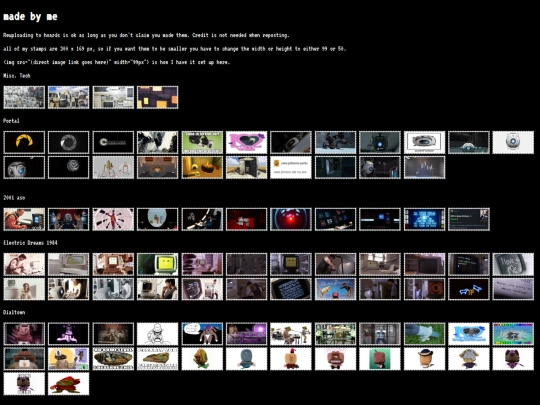
Task: Open the band playing instruments Dialtown stamp
Action: (291, 334)
